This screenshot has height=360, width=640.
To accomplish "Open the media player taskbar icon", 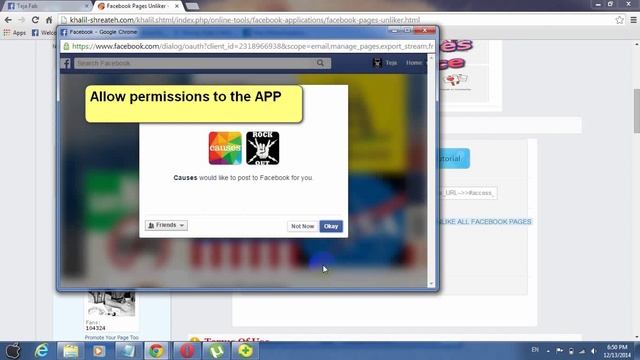I will [98, 351].
